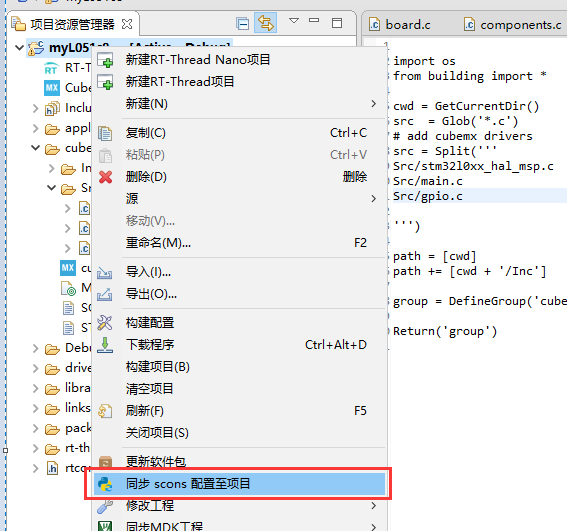Collapse the myL05 project tree node
The width and height of the screenshot is (567, 531).
[x=20, y=47]
